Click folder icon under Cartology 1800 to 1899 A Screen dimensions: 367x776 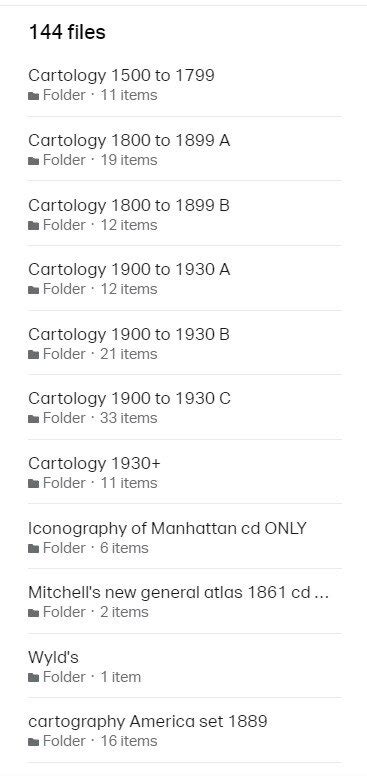click(x=34, y=160)
